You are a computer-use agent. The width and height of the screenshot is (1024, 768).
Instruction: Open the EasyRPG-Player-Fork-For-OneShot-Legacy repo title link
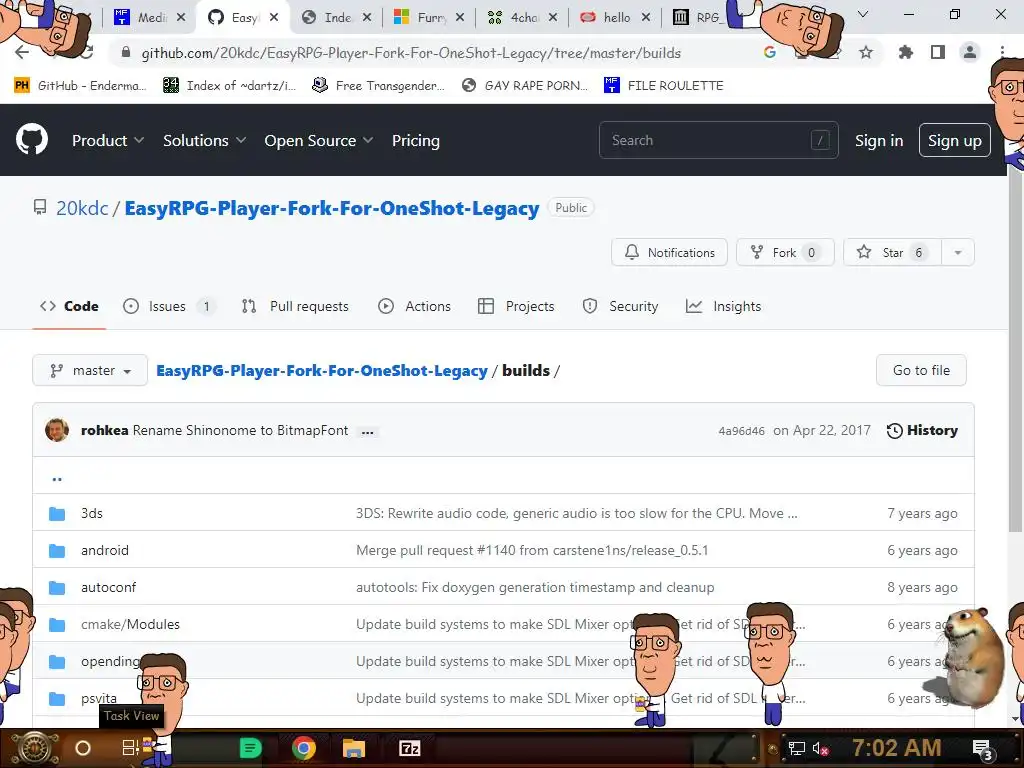(x=332, y=208)
